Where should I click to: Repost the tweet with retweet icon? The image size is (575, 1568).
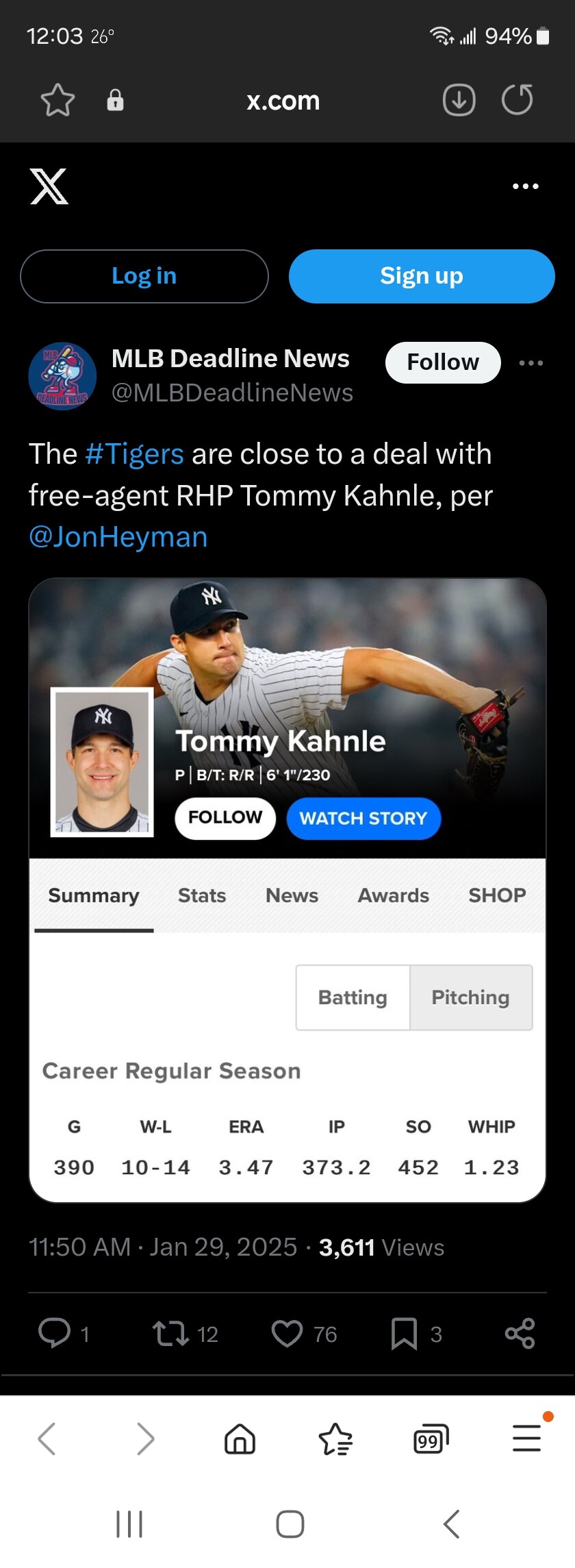[x=170, y=1333]
